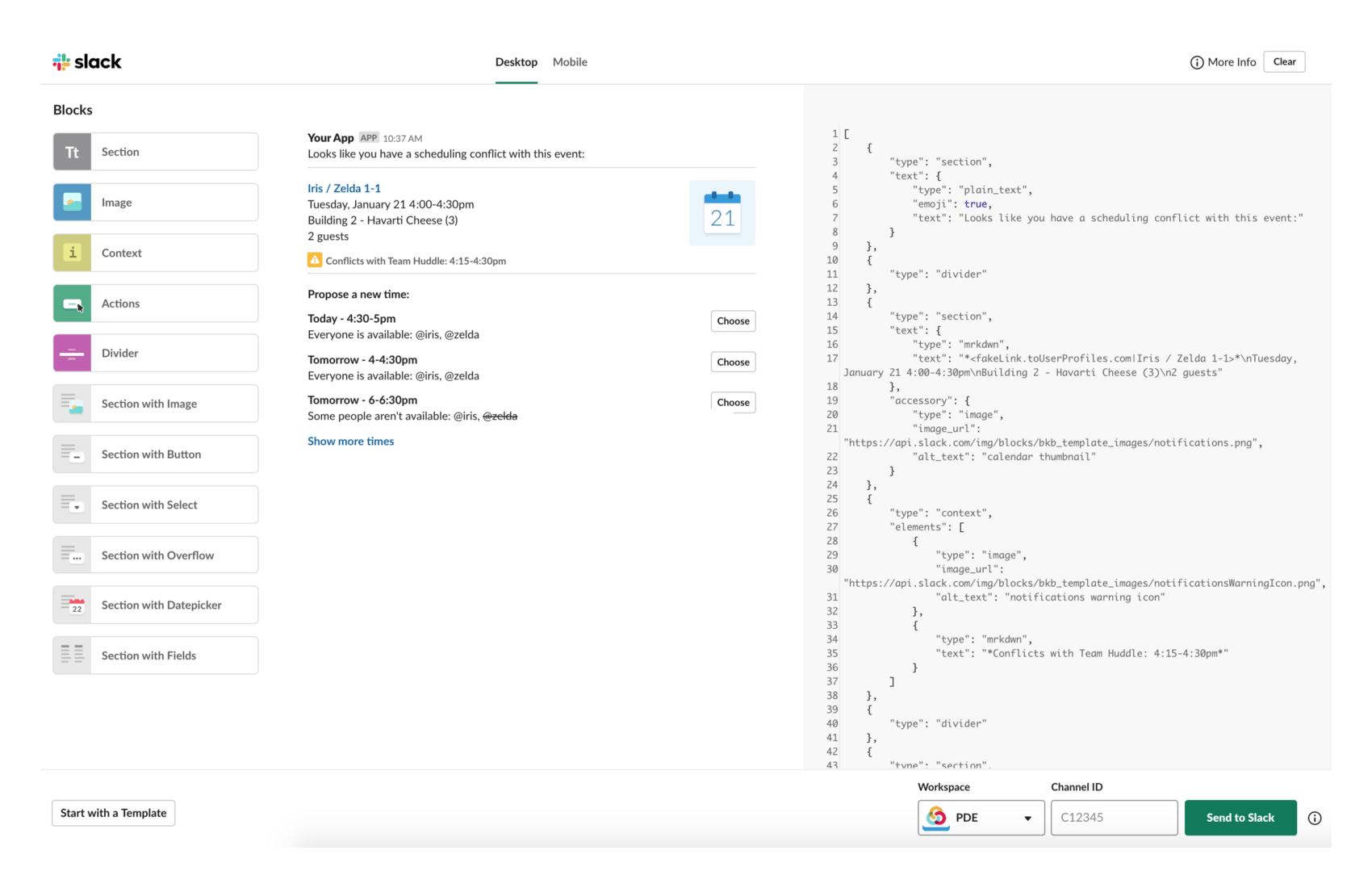Click the "2 guests" text

point(328,237)
